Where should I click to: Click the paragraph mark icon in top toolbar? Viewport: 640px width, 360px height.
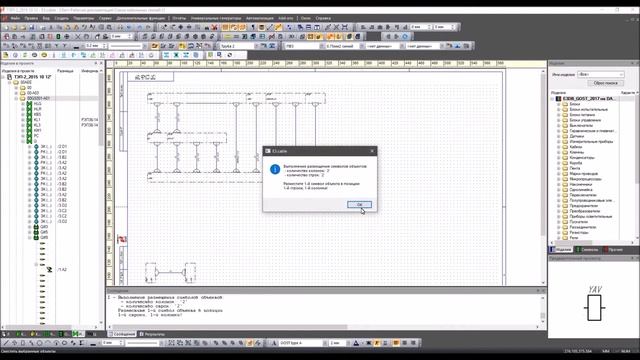point(253,27)
